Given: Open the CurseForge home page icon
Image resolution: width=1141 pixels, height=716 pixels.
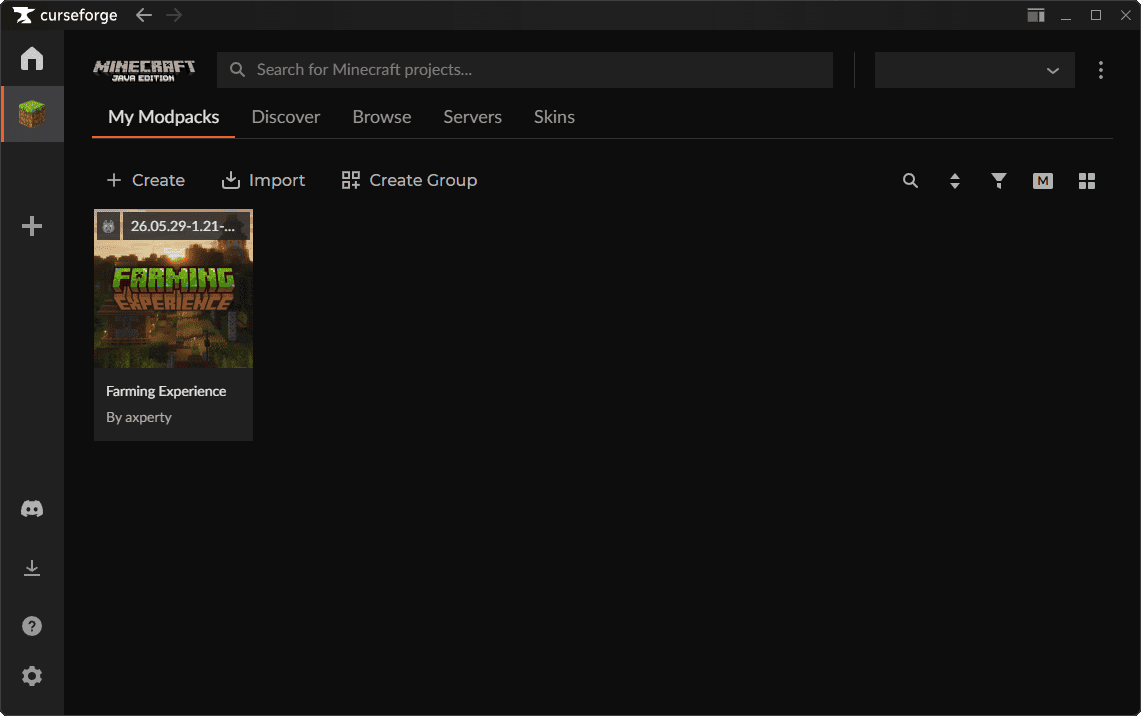Looking at the screenshot, I should [x=32, y=58].
